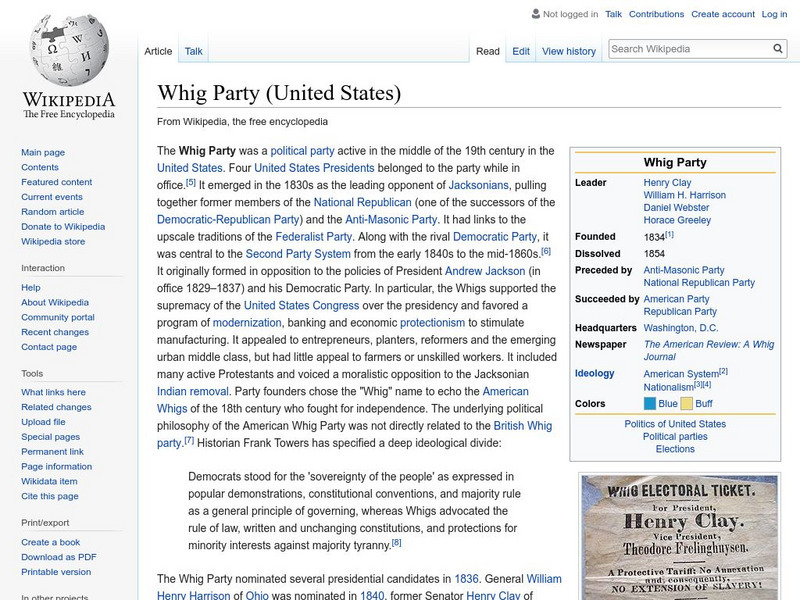Open Wikidata item link
Image resolution: width=800 pixels, height=600 pixels.
click(x=49, y=481)
